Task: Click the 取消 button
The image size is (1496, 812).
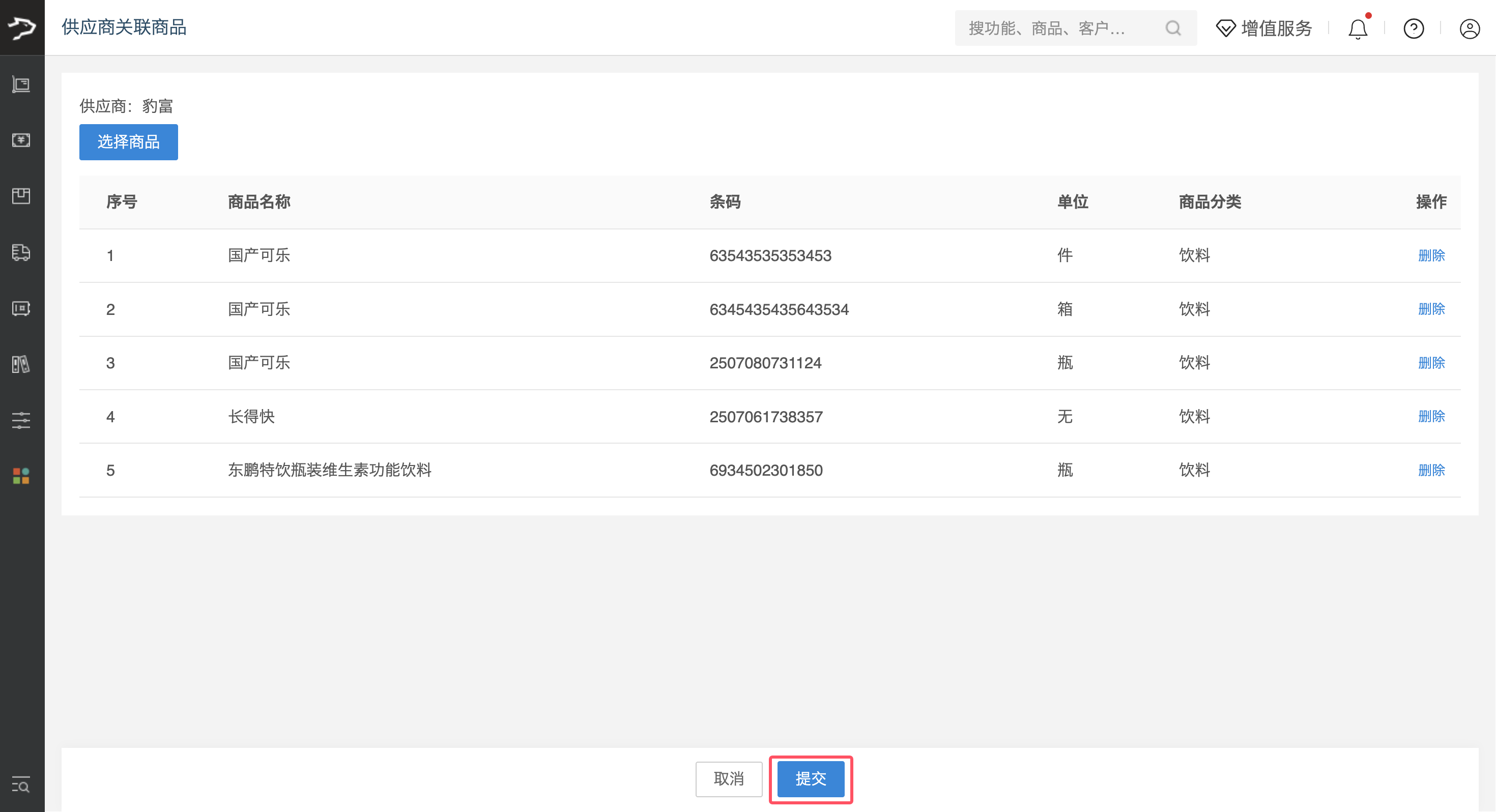Action: (x=729, y=779)
